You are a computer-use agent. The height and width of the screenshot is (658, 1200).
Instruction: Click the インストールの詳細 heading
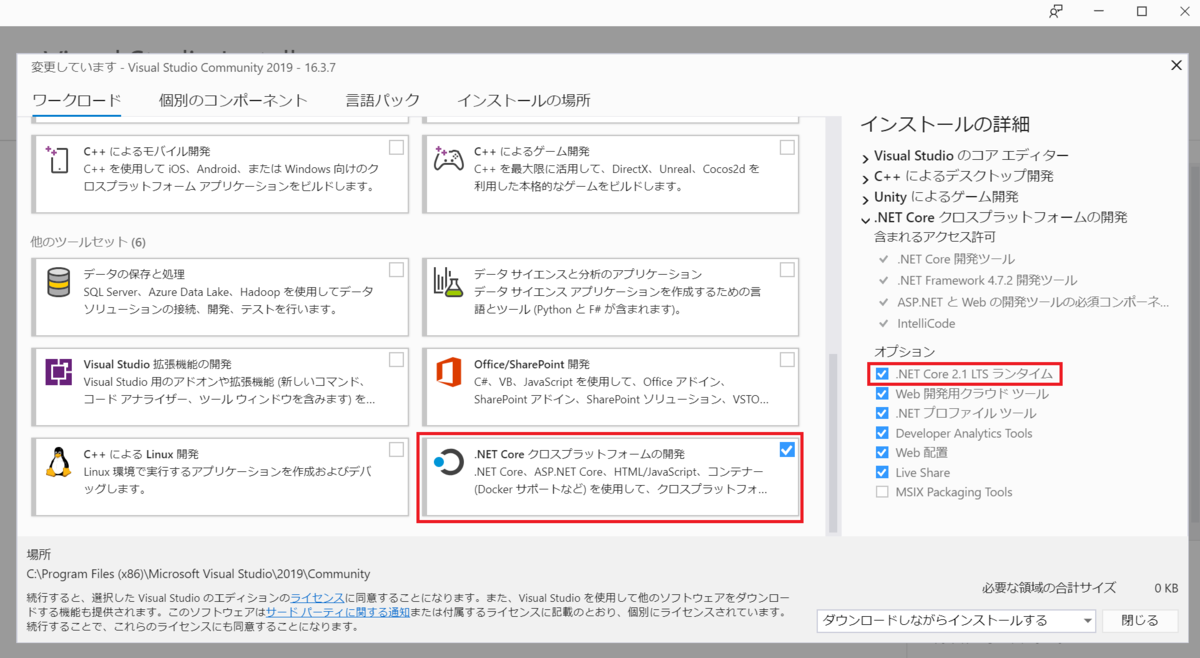click(x=945, y=124)
